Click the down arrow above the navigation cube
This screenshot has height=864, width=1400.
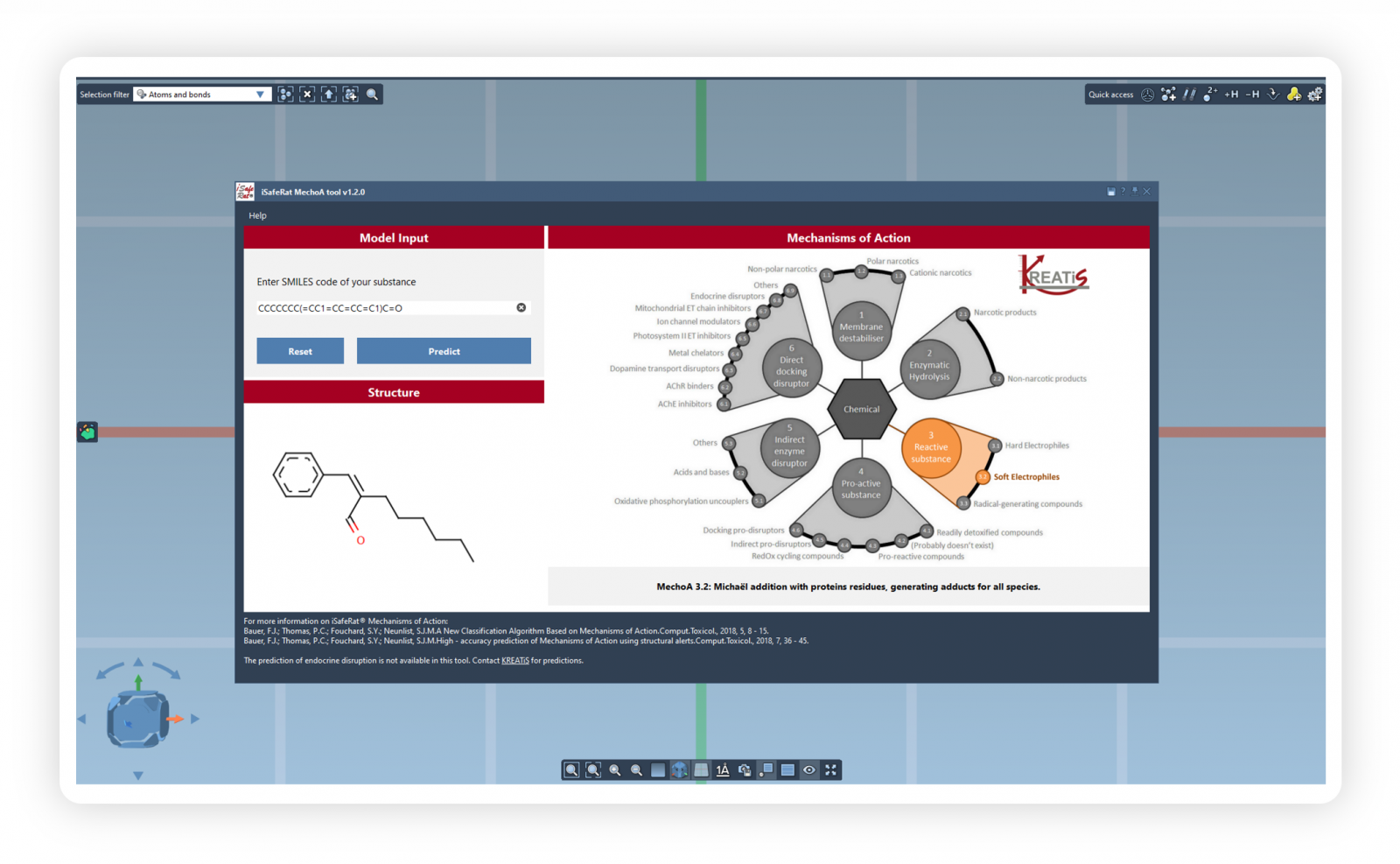point(138,775)
